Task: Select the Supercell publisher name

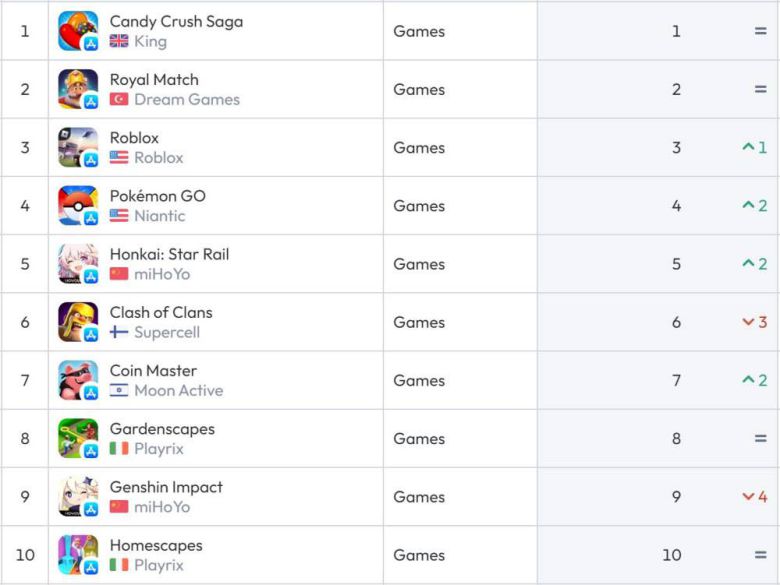Action: click(x=166, y=332)
